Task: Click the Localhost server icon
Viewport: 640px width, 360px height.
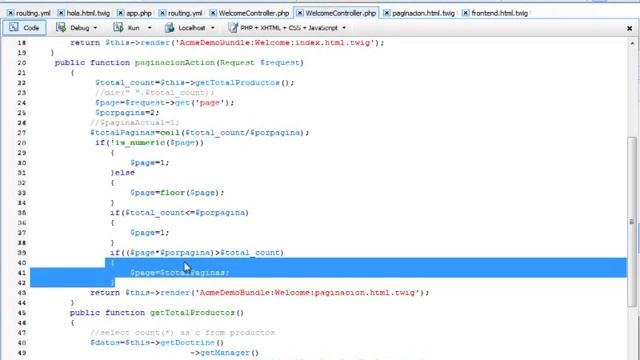Action: pos(169,27)
